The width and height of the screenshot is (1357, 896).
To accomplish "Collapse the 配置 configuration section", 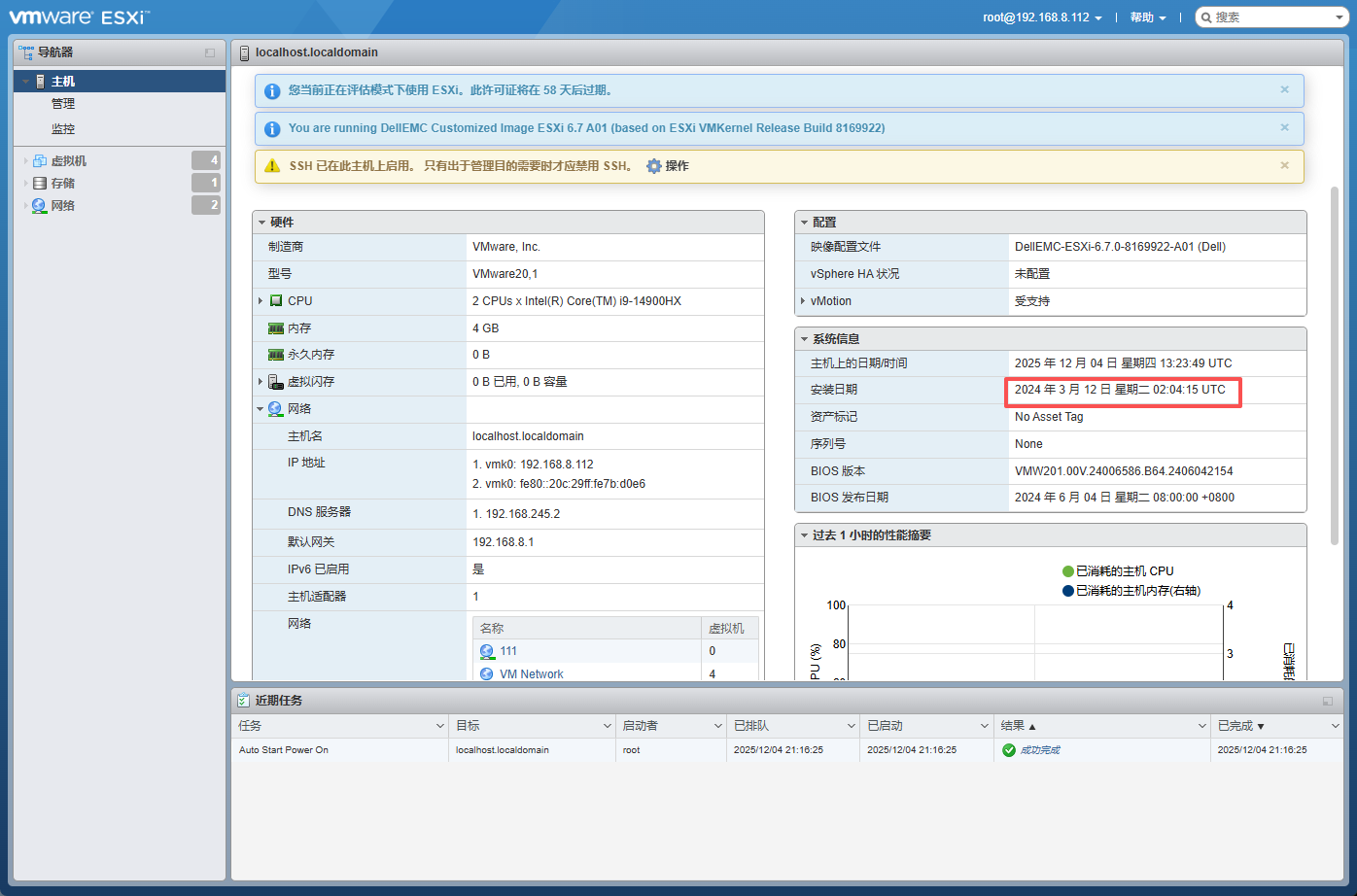I will click(805, 223).
